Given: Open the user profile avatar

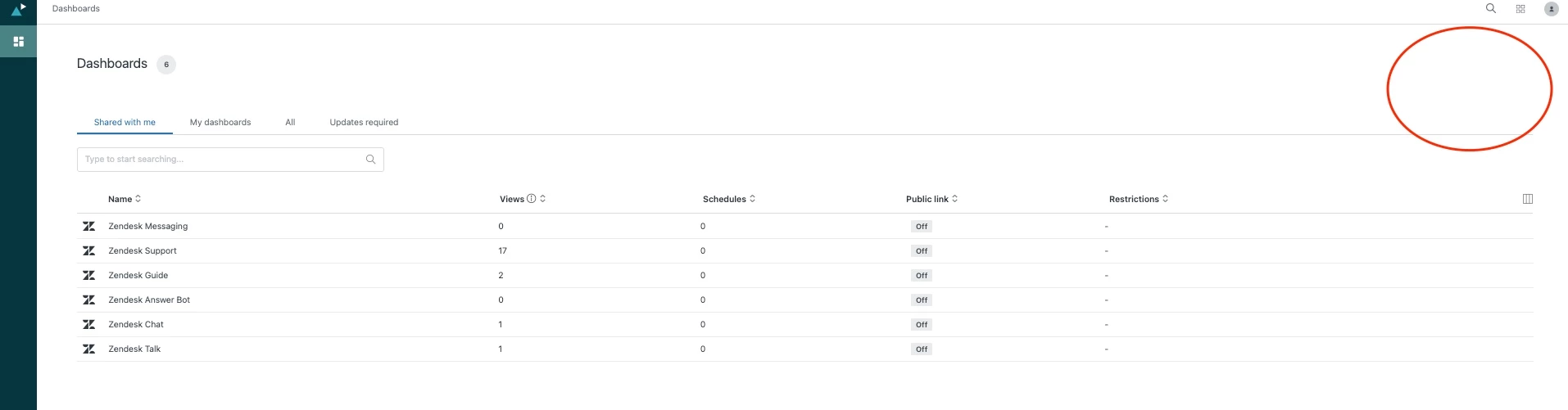Looking at the screenshot, I should (x=1551, y=9).
